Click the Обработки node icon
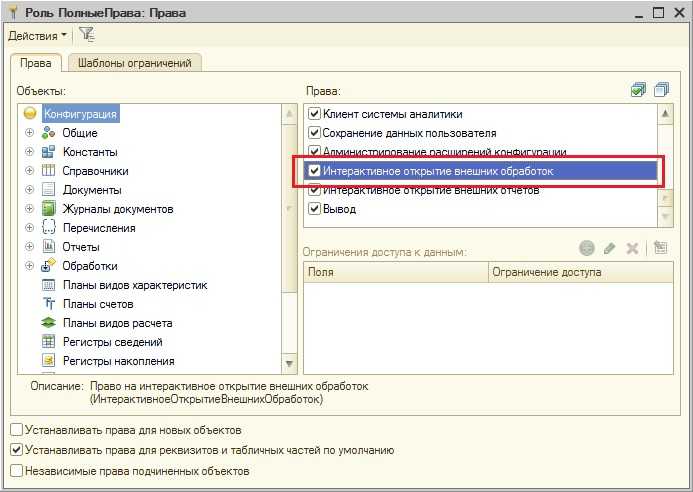The image size is (693, 492). pyautogui.click(x=48, y=265)
